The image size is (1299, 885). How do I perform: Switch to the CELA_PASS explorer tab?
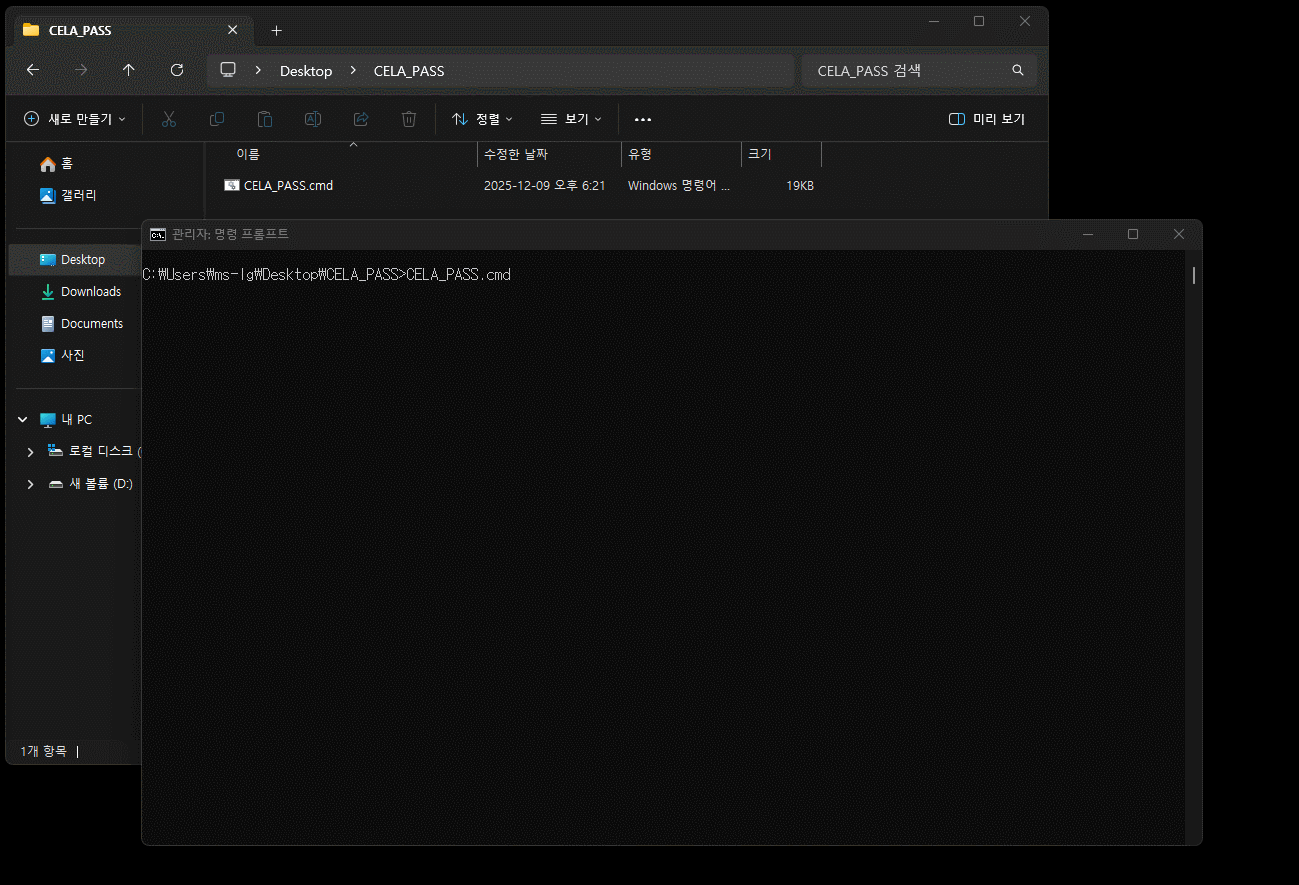(x=80, y=30)
